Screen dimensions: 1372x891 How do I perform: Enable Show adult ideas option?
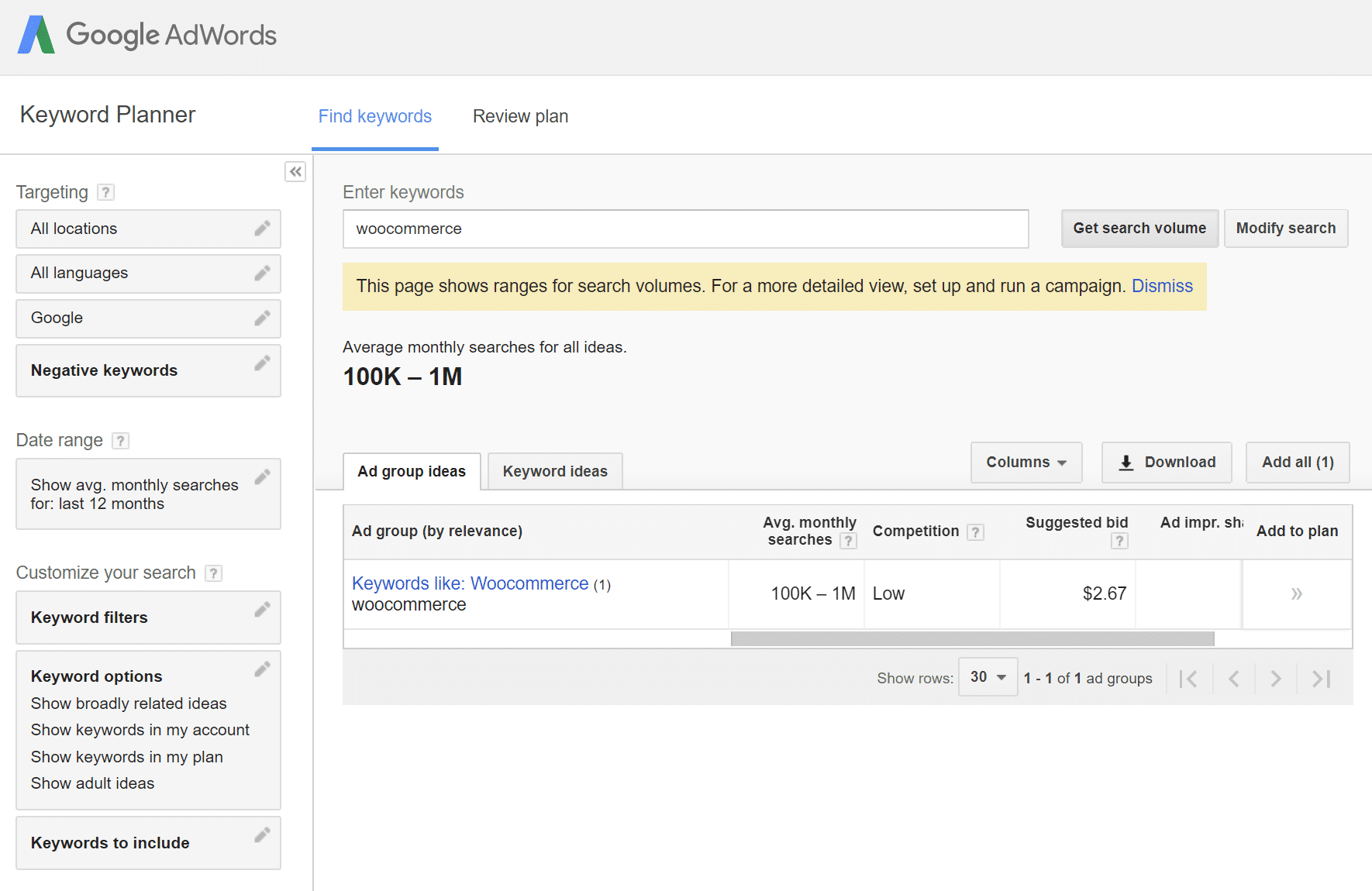(91, 783)
